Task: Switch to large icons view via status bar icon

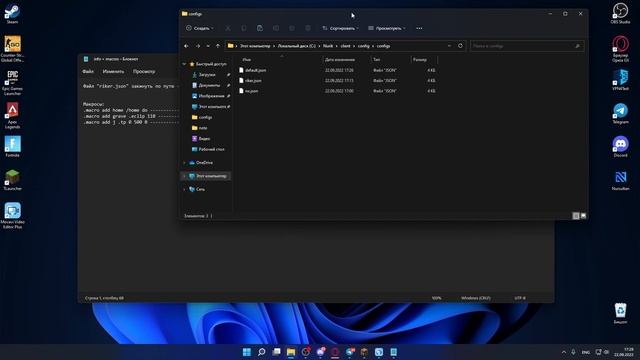Action: pos(583,216)
